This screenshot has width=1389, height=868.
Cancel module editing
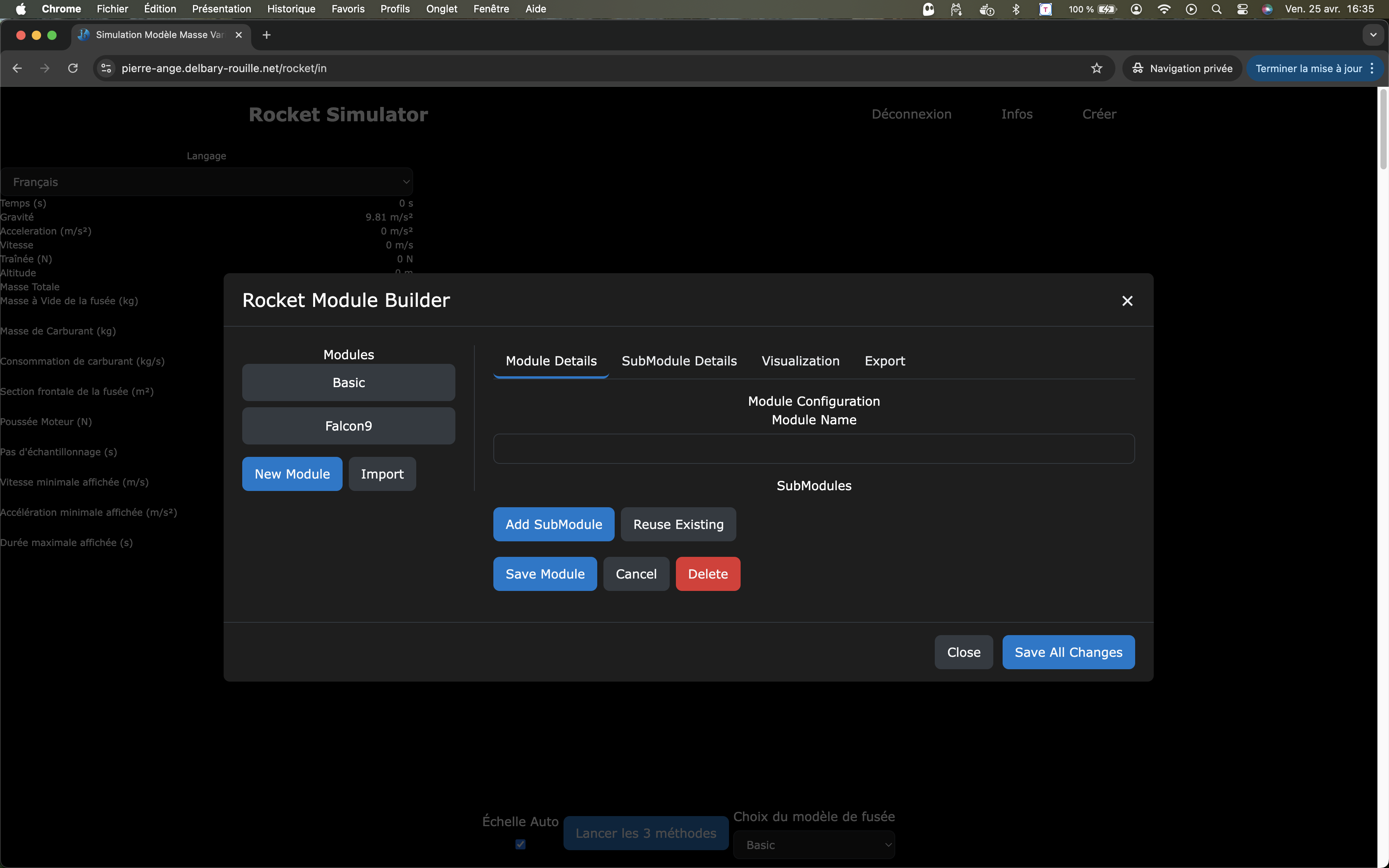(x=636, y=573)
